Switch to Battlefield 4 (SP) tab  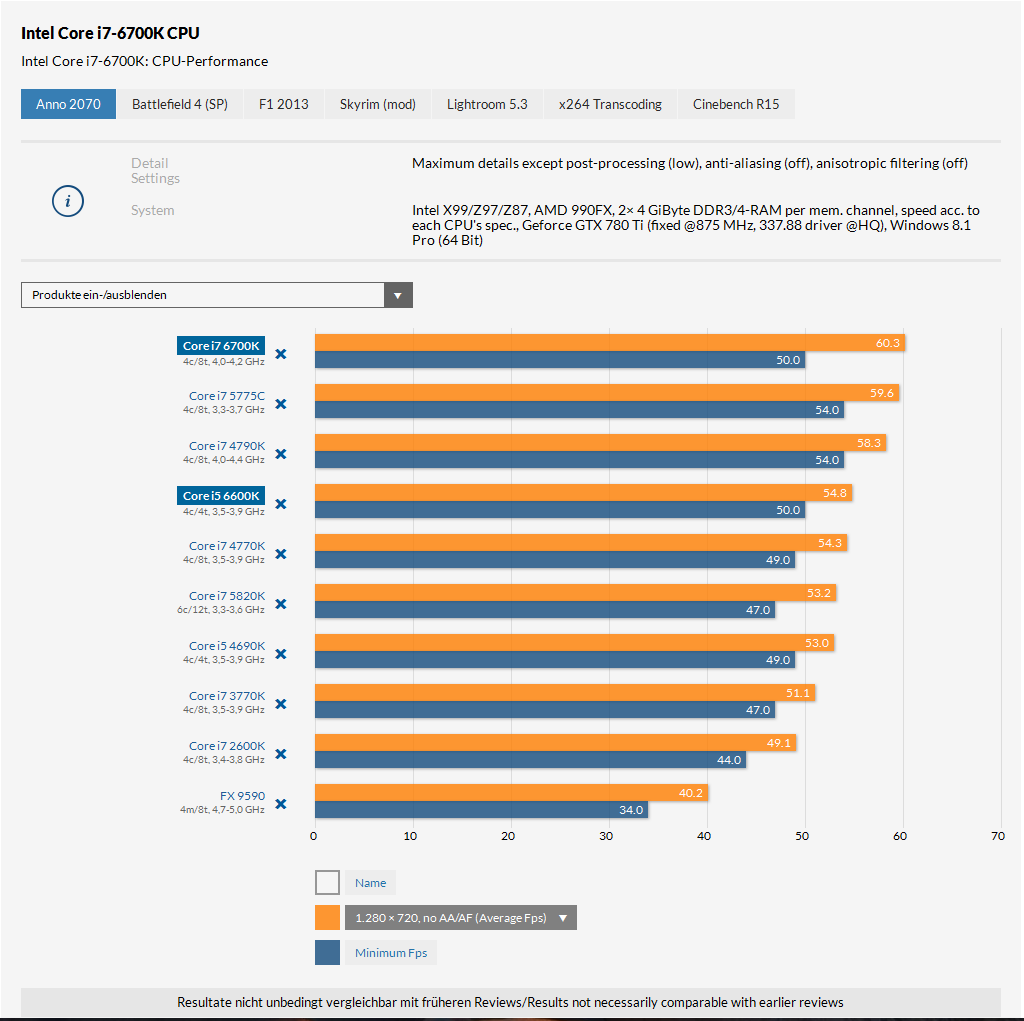(x=180, y=104)
